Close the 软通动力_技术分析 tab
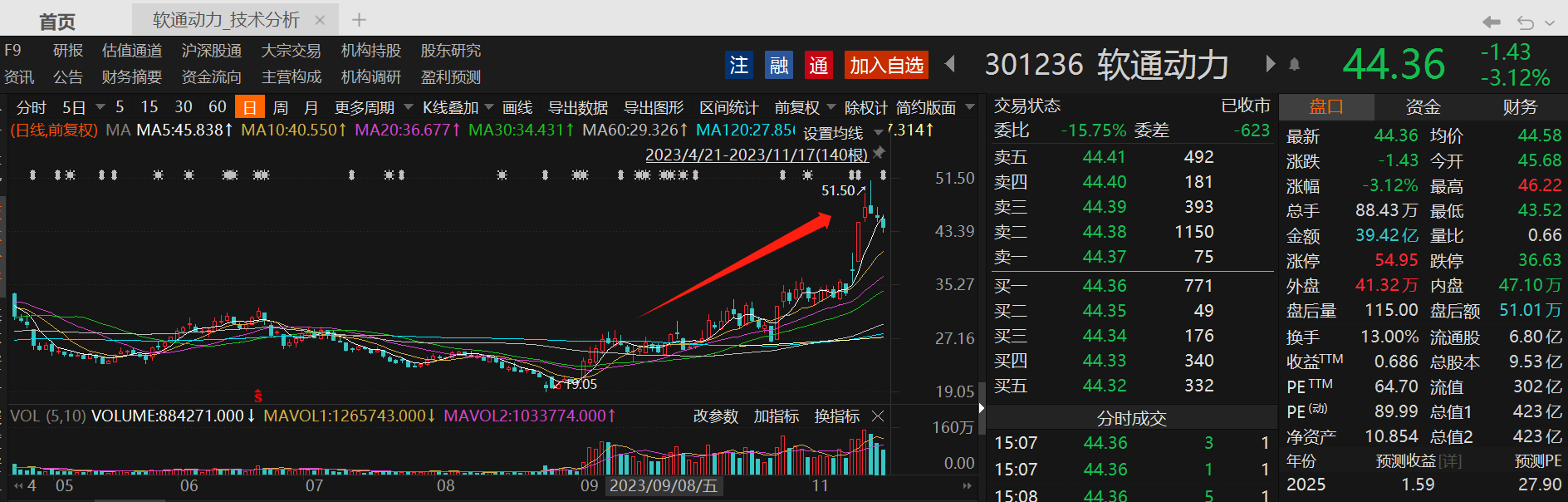 [320, 20]
